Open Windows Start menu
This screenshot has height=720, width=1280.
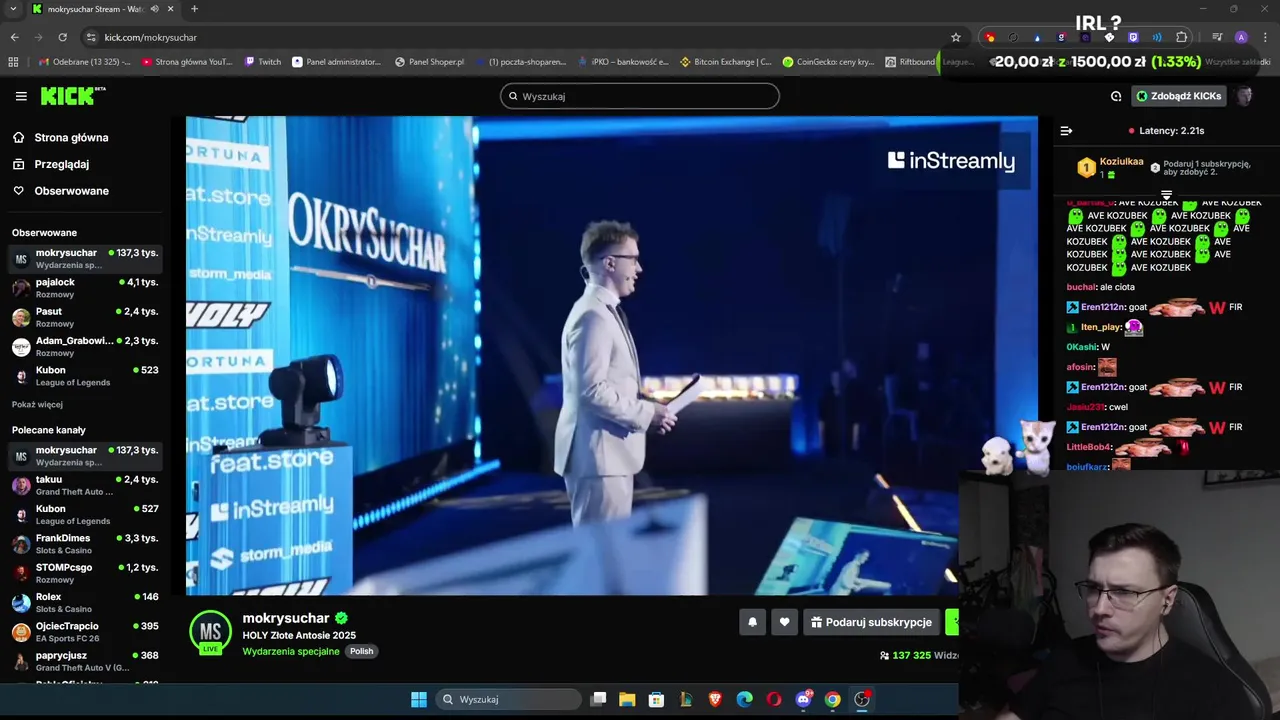pos(419,699)
